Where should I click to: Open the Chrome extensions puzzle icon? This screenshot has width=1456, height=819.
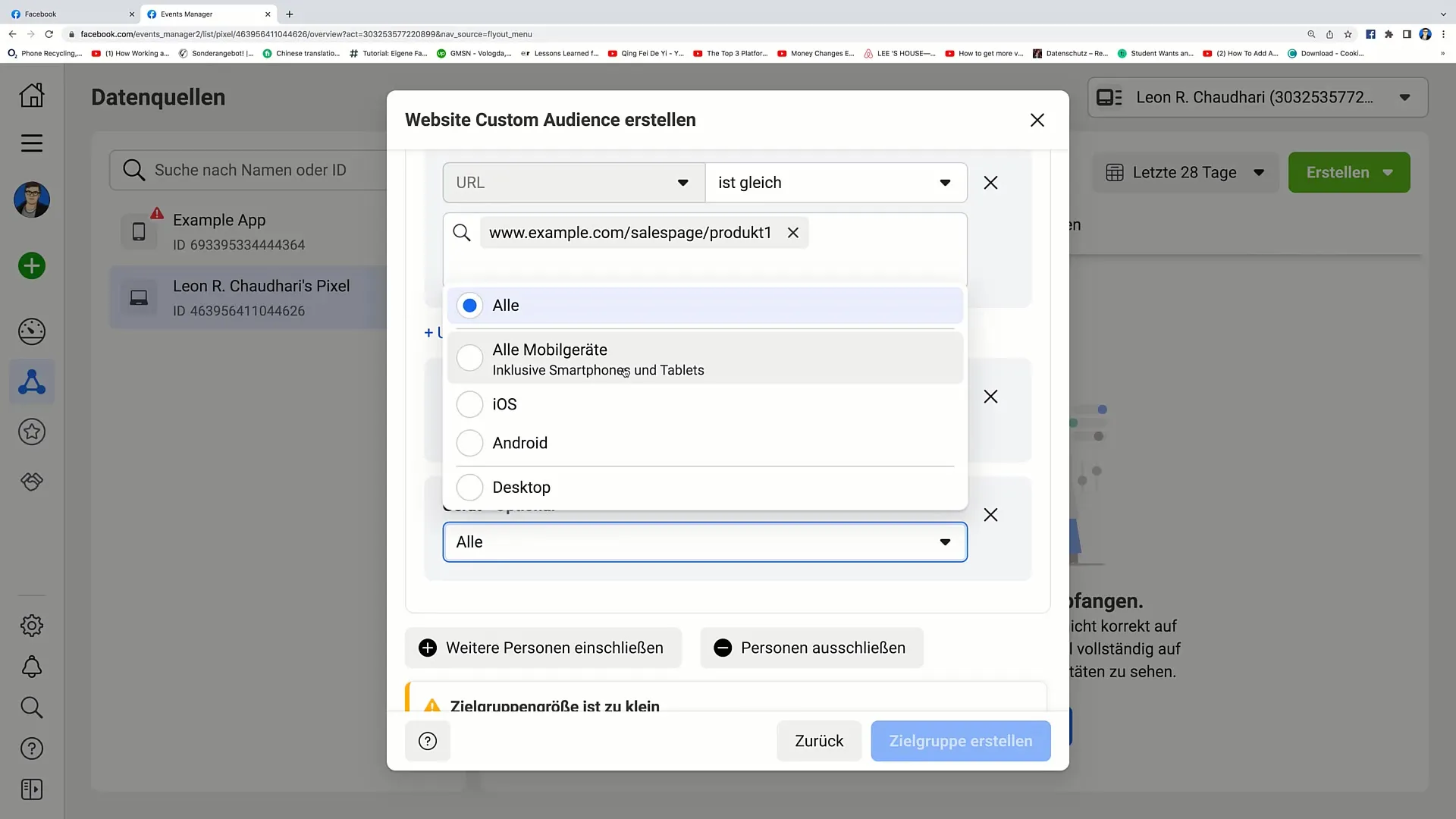click(x=1389, y=34)
